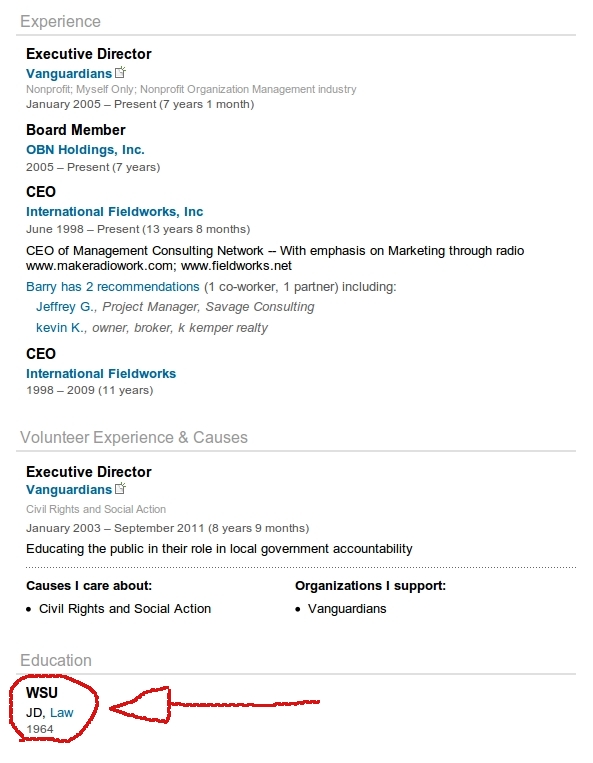Image resolution: width=593 pixels, height=763 pixels.
Task: Click the external link icon beside Vanguardians in Experience
Action: (120, 73)
